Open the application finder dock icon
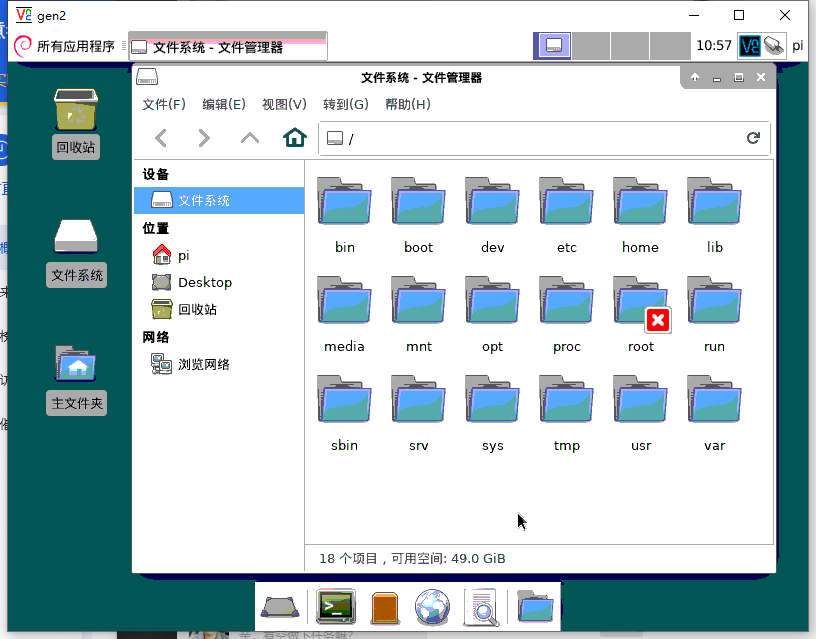 point(481,607)
